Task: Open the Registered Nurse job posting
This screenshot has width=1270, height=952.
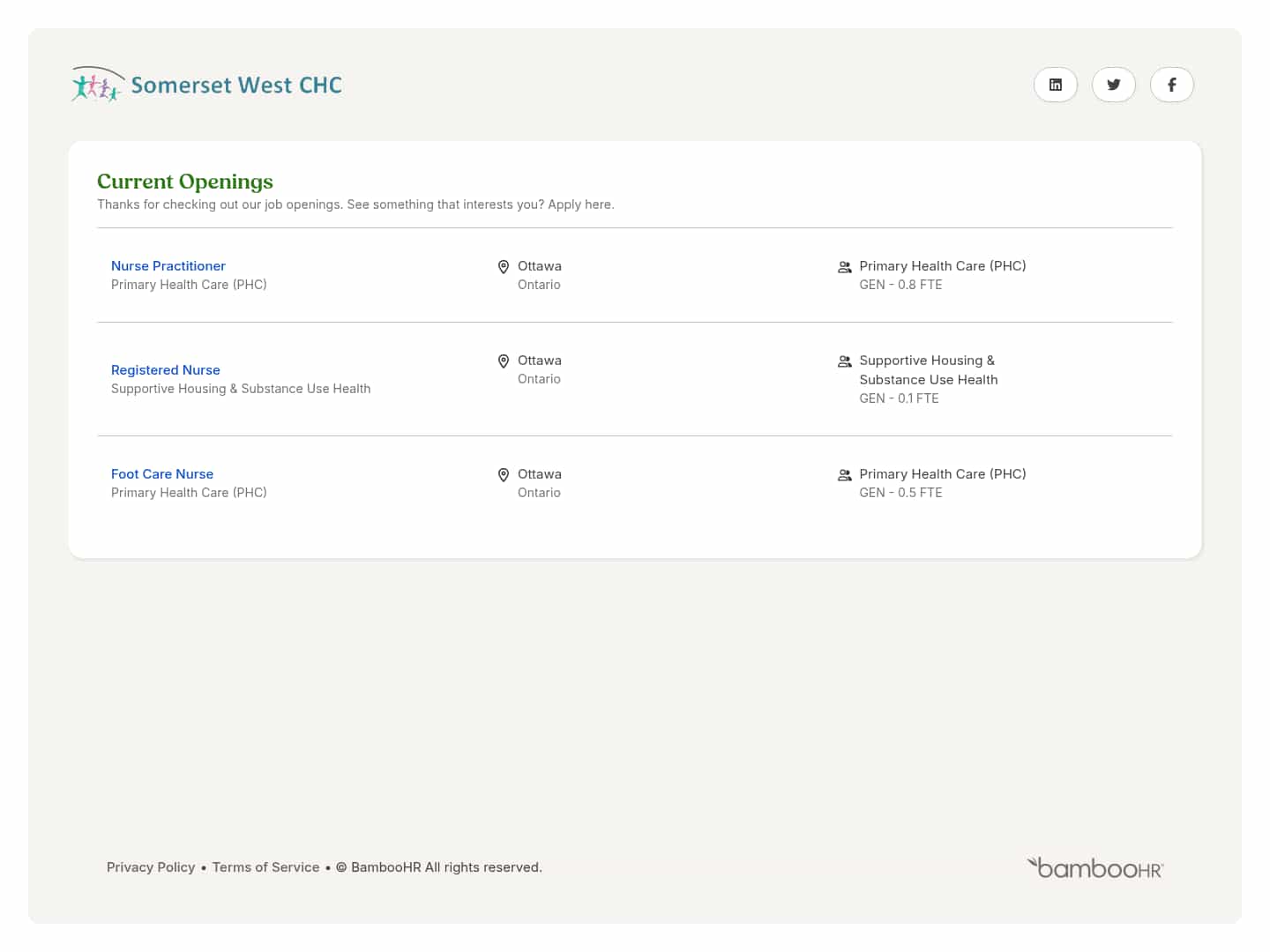Action: 166,370
